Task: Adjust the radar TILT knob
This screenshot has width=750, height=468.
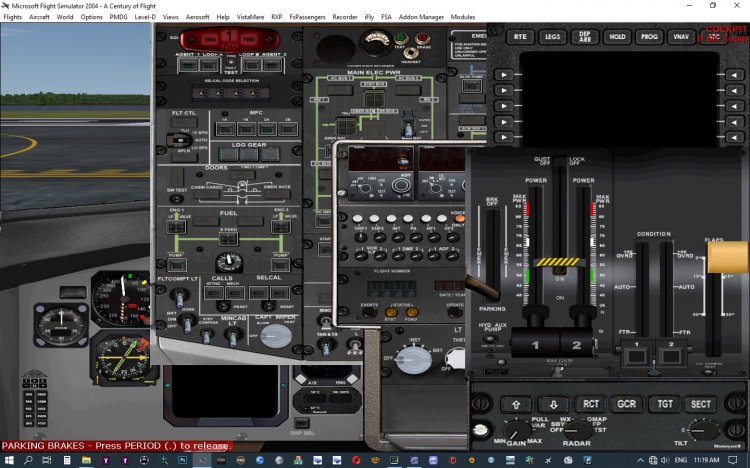Action: (x=703, y=430)
